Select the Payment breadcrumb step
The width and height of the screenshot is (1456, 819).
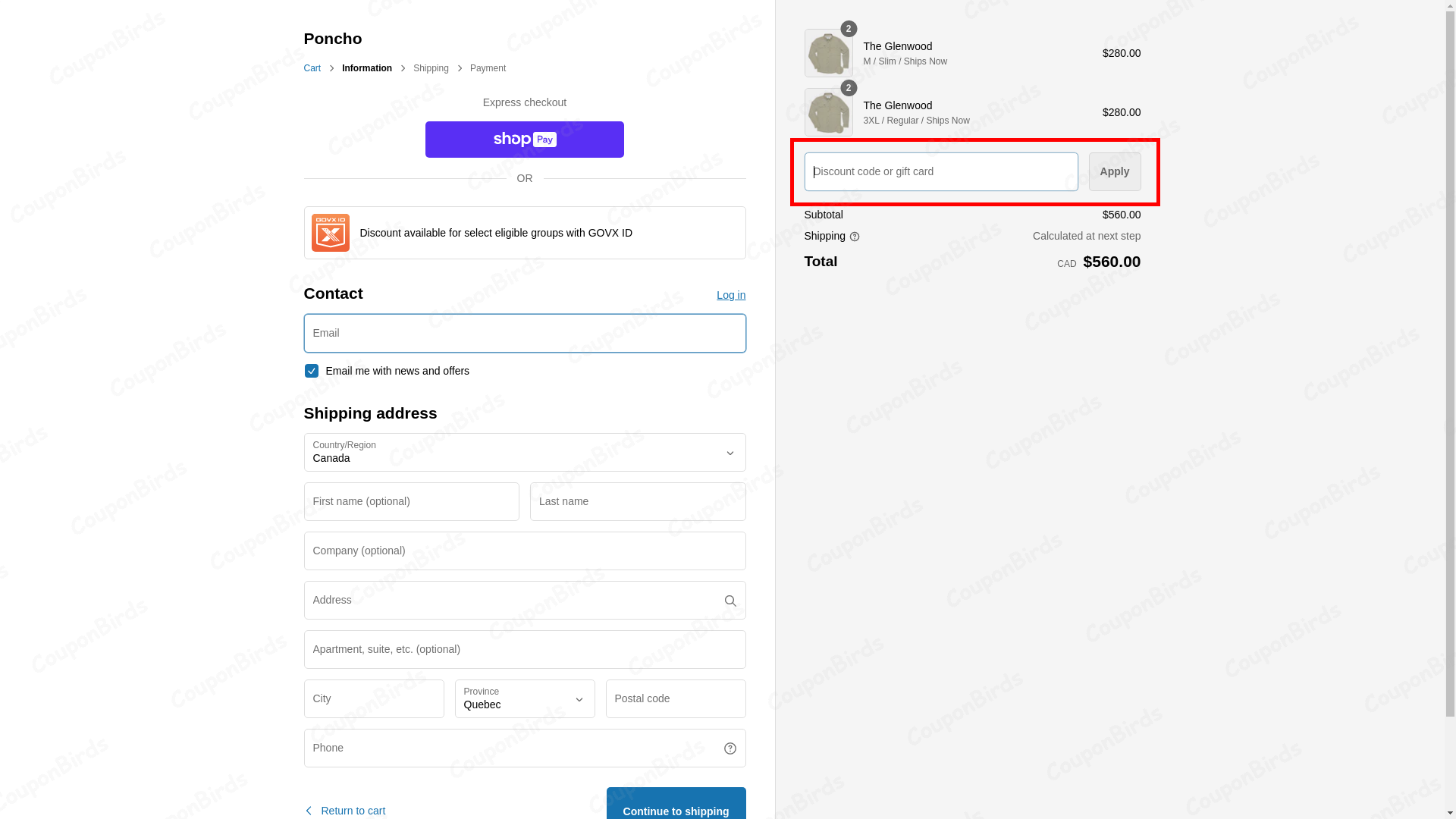tap(488, 68)
